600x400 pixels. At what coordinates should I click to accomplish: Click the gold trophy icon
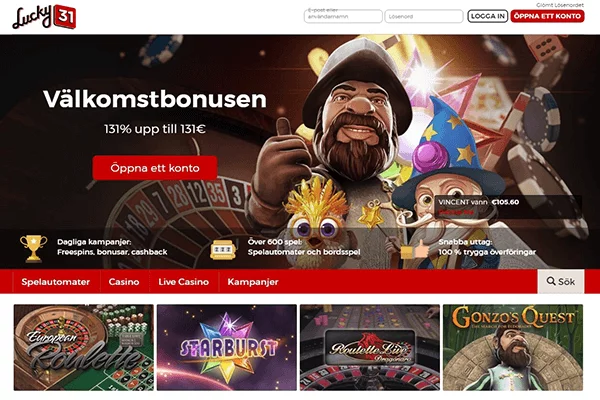coord(33,248)
